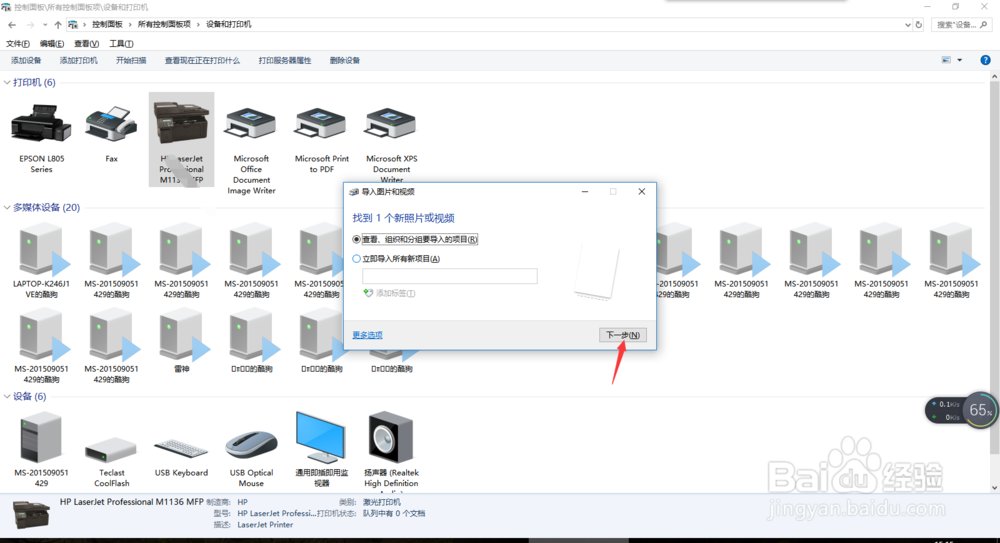The width and height of the screenshot is (1000, 543).
Task: Select the USB Keyboard device icon
Action: click(181, 448)
